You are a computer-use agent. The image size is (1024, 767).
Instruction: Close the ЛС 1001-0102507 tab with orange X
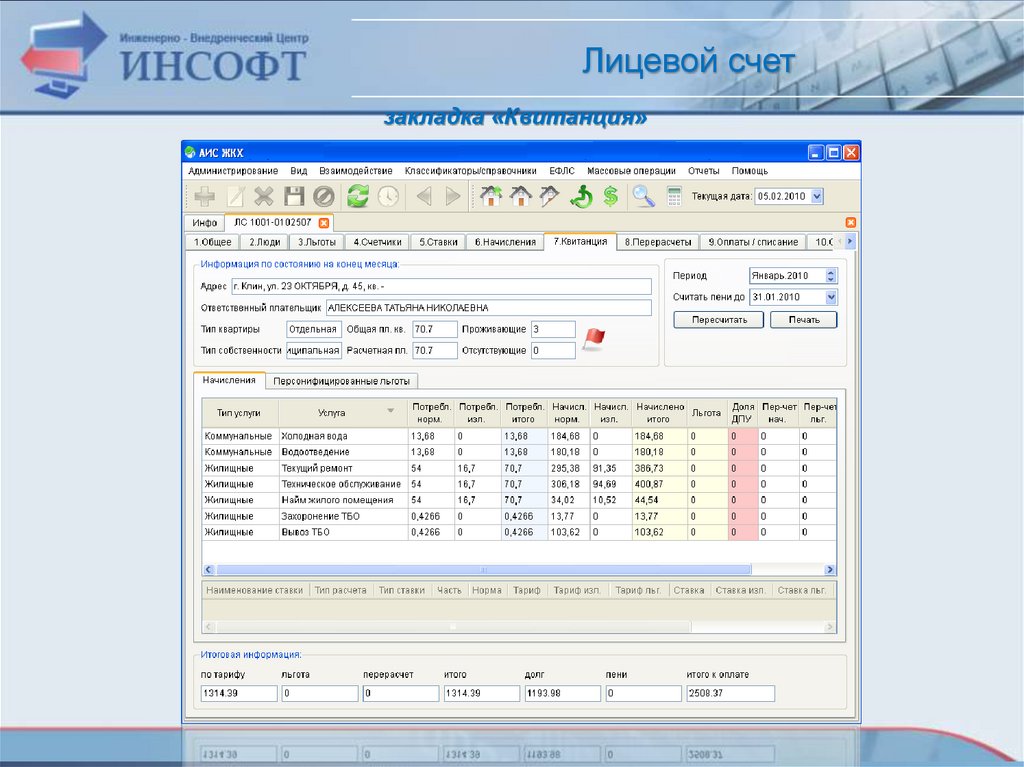pos(323,223)
